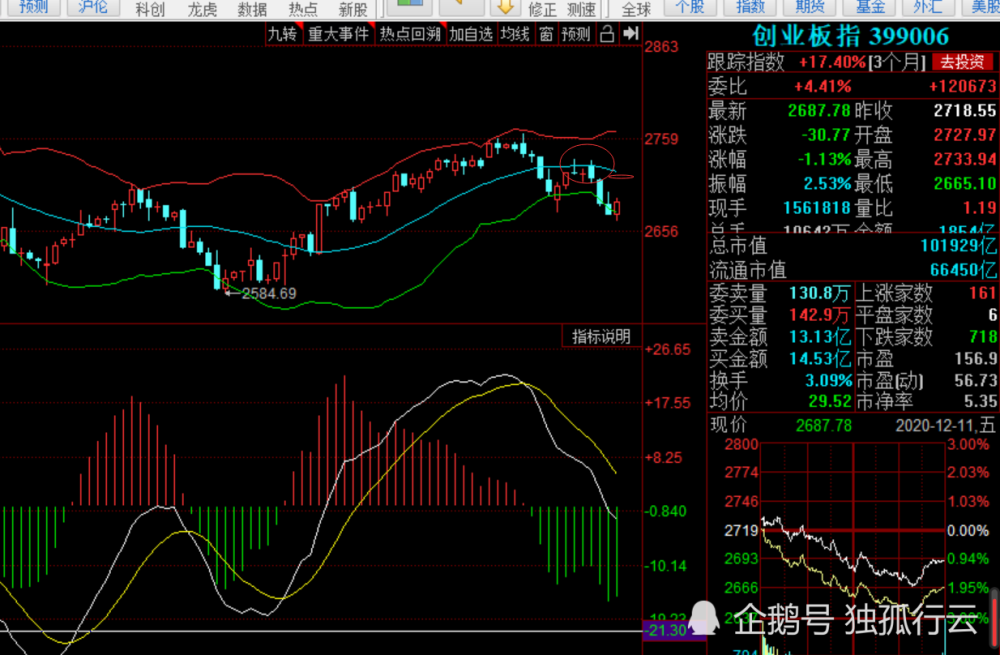
Task: Open the 九转 indicator
Action: click(283, 34)
